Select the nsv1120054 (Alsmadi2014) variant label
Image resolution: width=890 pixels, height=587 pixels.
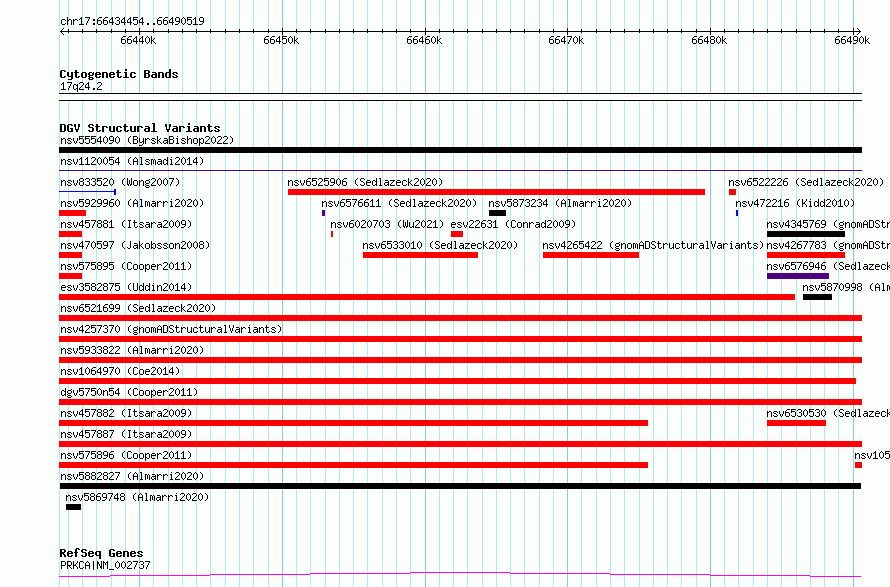[132, 161]
